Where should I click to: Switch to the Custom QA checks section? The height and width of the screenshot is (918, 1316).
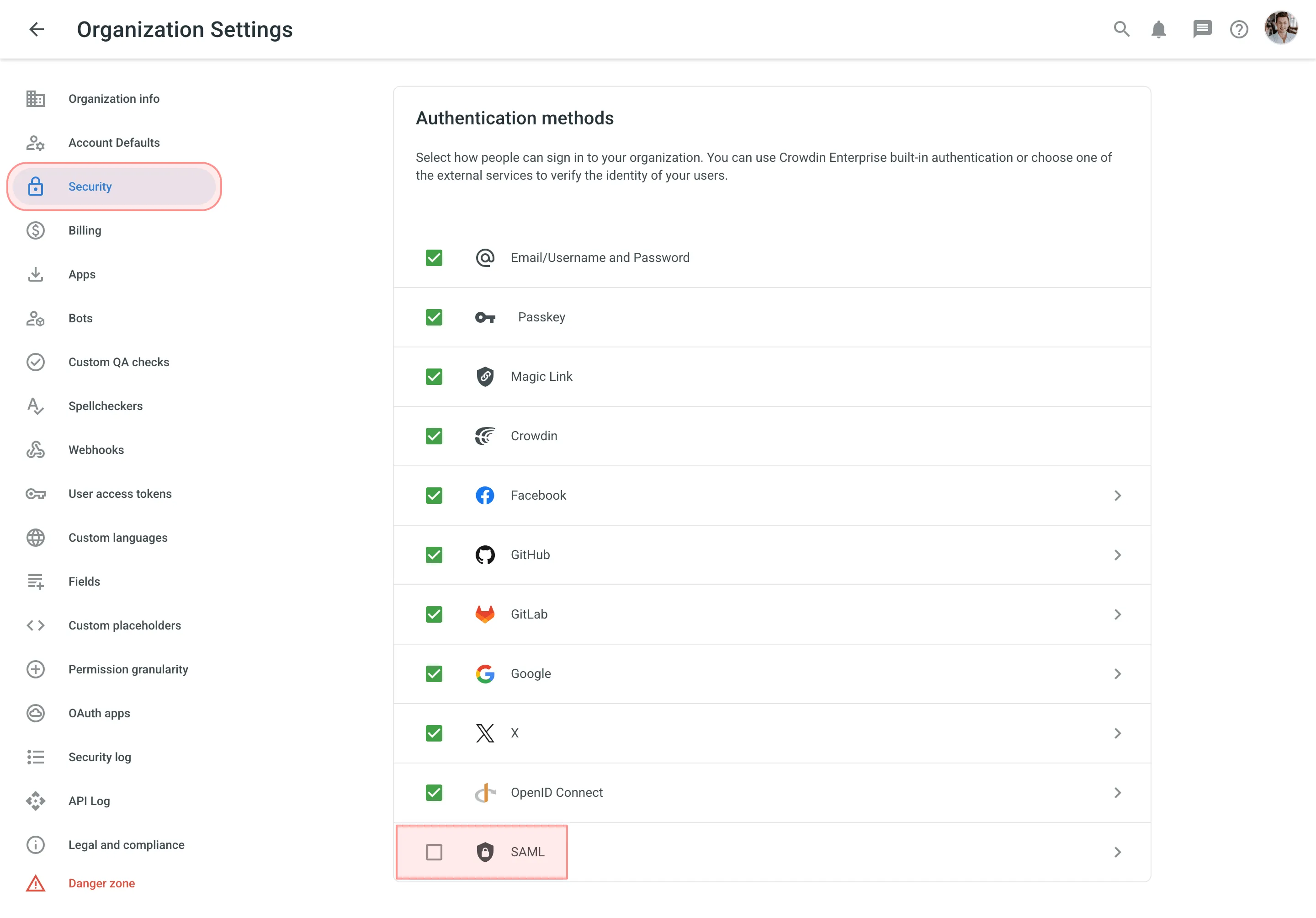tap(119, 362)
